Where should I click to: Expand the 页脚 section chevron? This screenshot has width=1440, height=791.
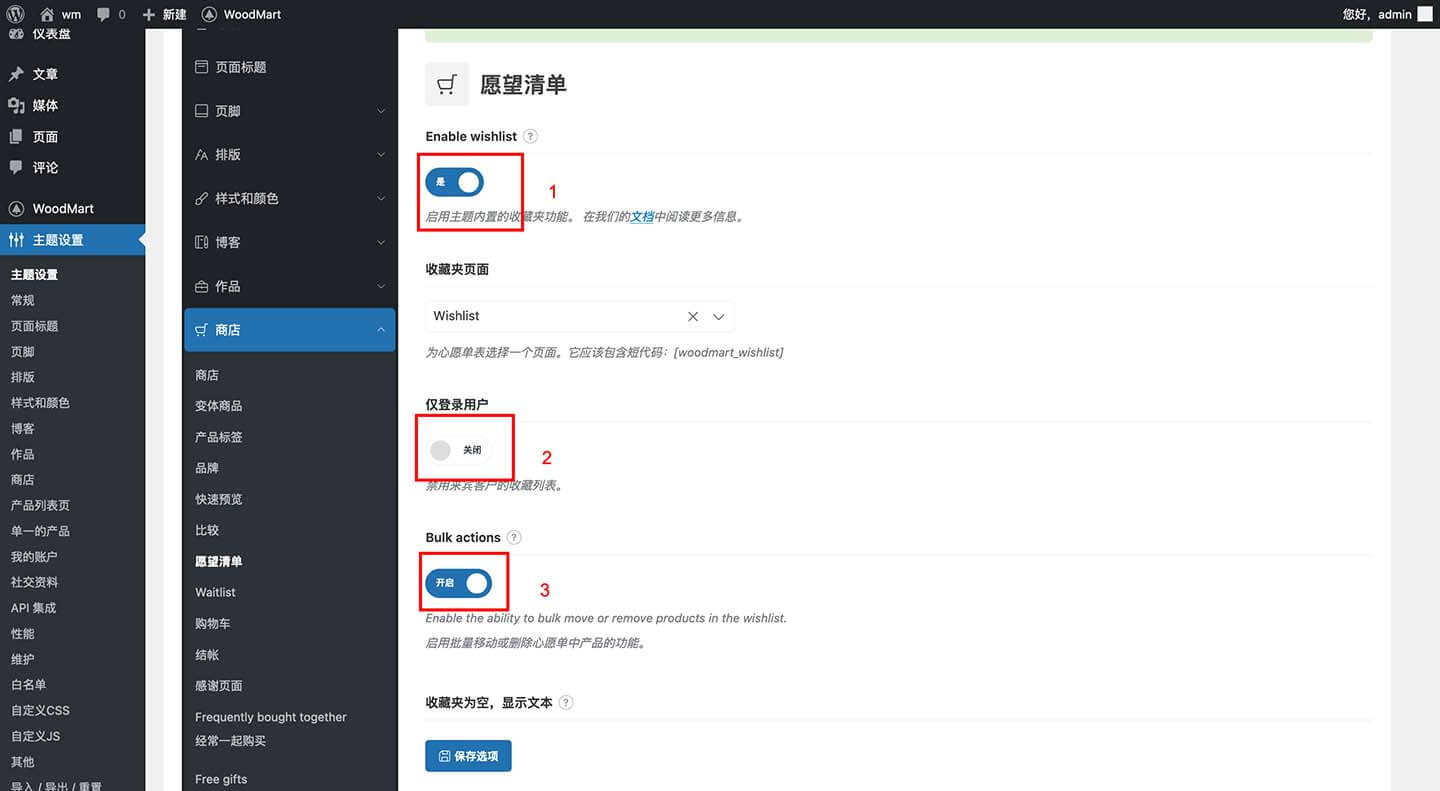click(381, 111)
